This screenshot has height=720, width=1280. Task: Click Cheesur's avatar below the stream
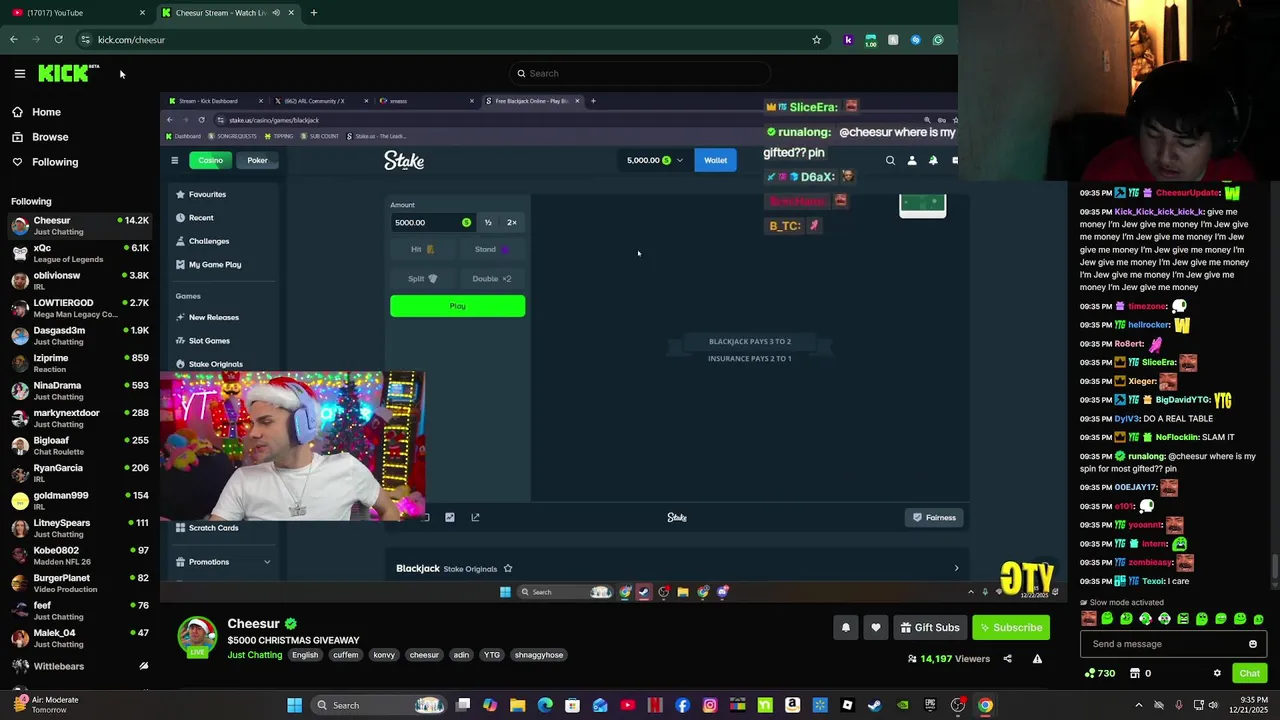(197, 637)
